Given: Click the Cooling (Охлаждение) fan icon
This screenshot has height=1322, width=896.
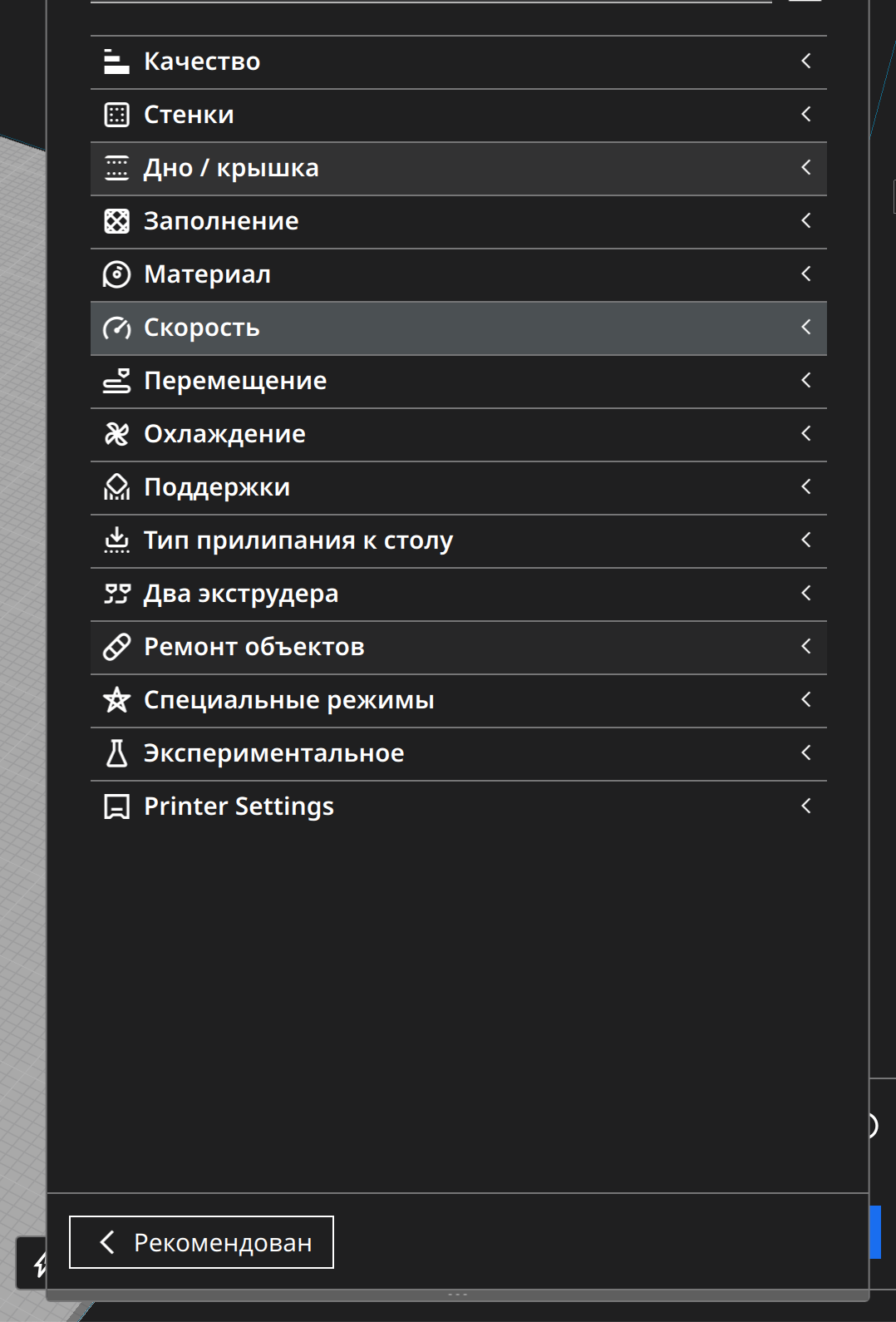Looking at the screenshot, I should (116, 434).
